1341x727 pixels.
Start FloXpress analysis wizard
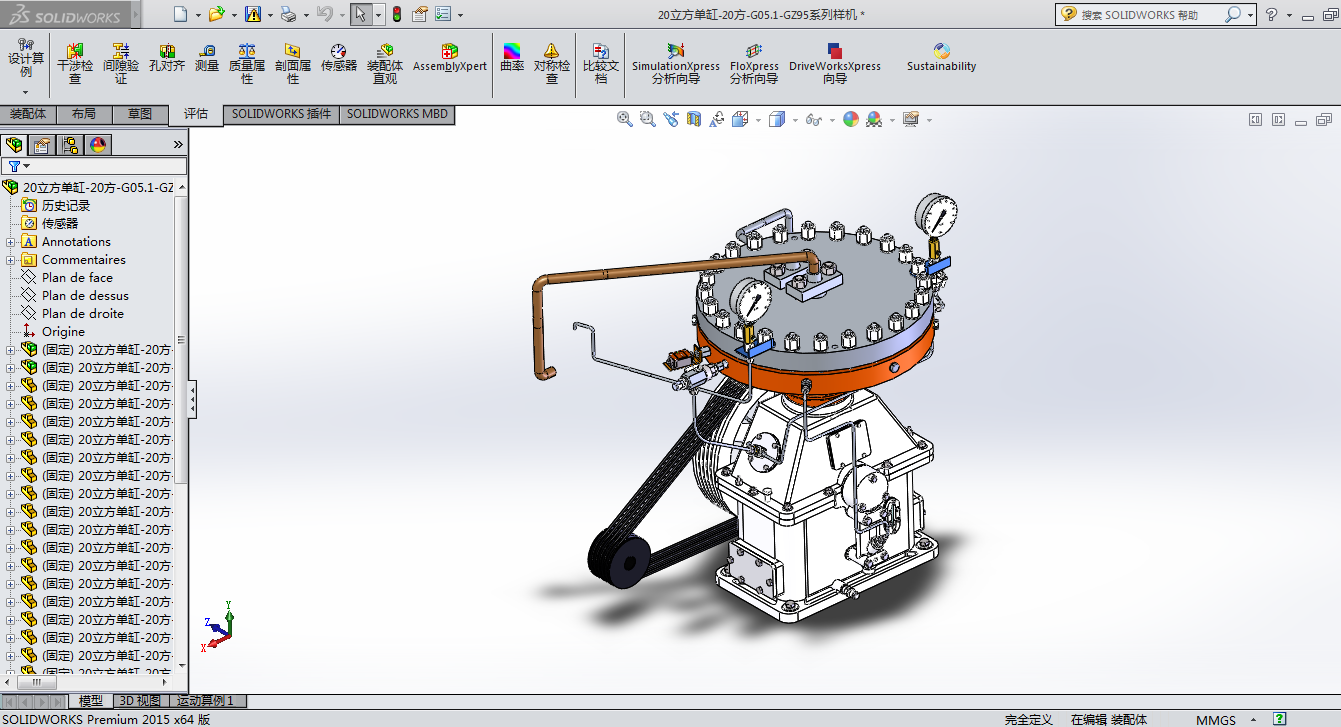coord(754,63)
